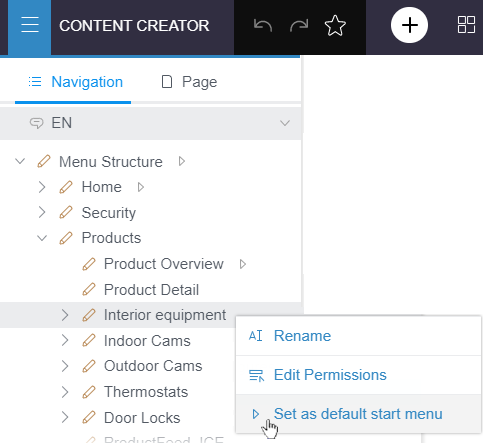Click pencil icon beside Outdoor Cams
The image size is (483, 443).
[x=89, y=366]
